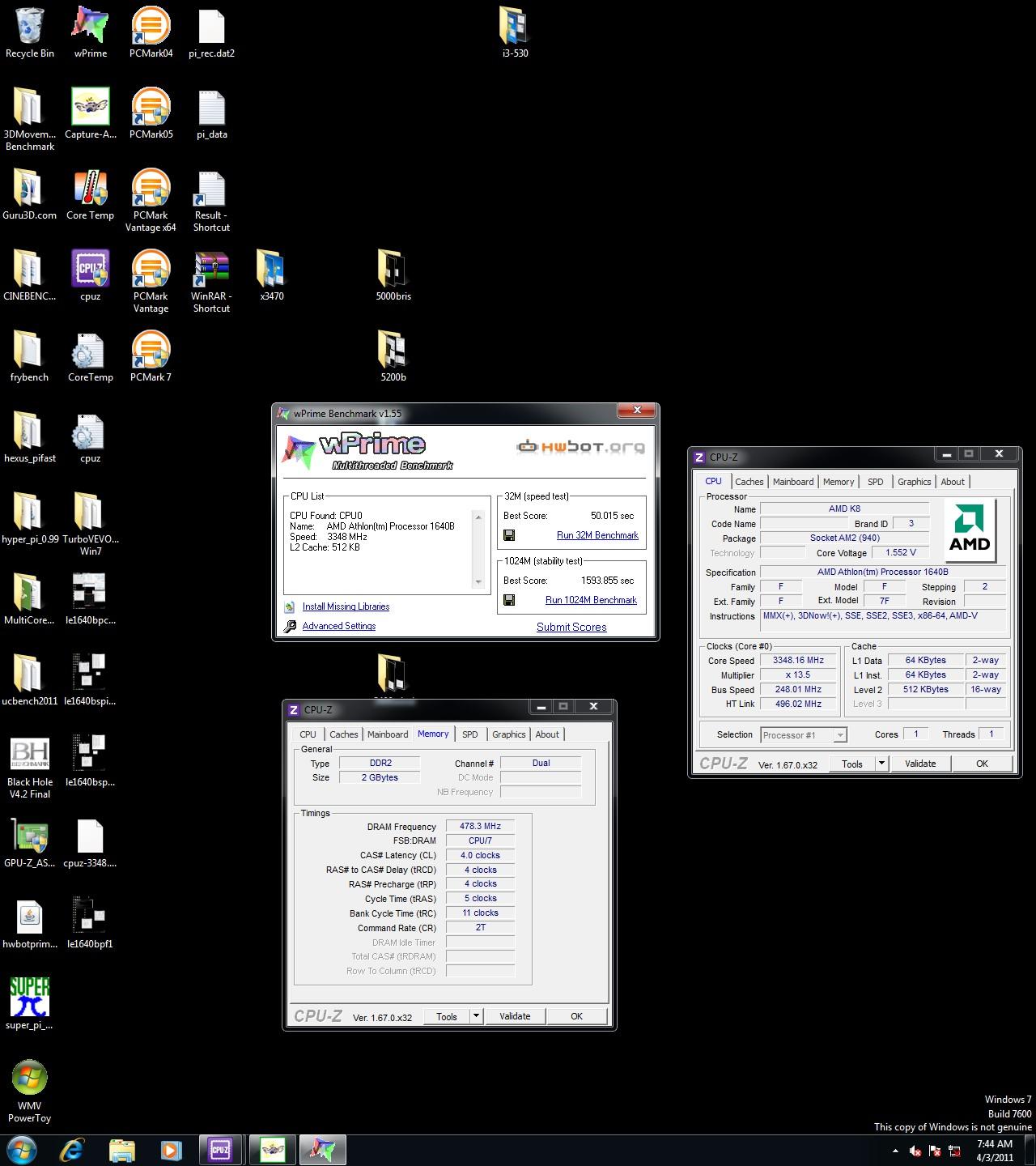The image size is (1036, 1166).
Task: Open the pi_data file icon
Action: pyautogui.click(x=211, y=113)
